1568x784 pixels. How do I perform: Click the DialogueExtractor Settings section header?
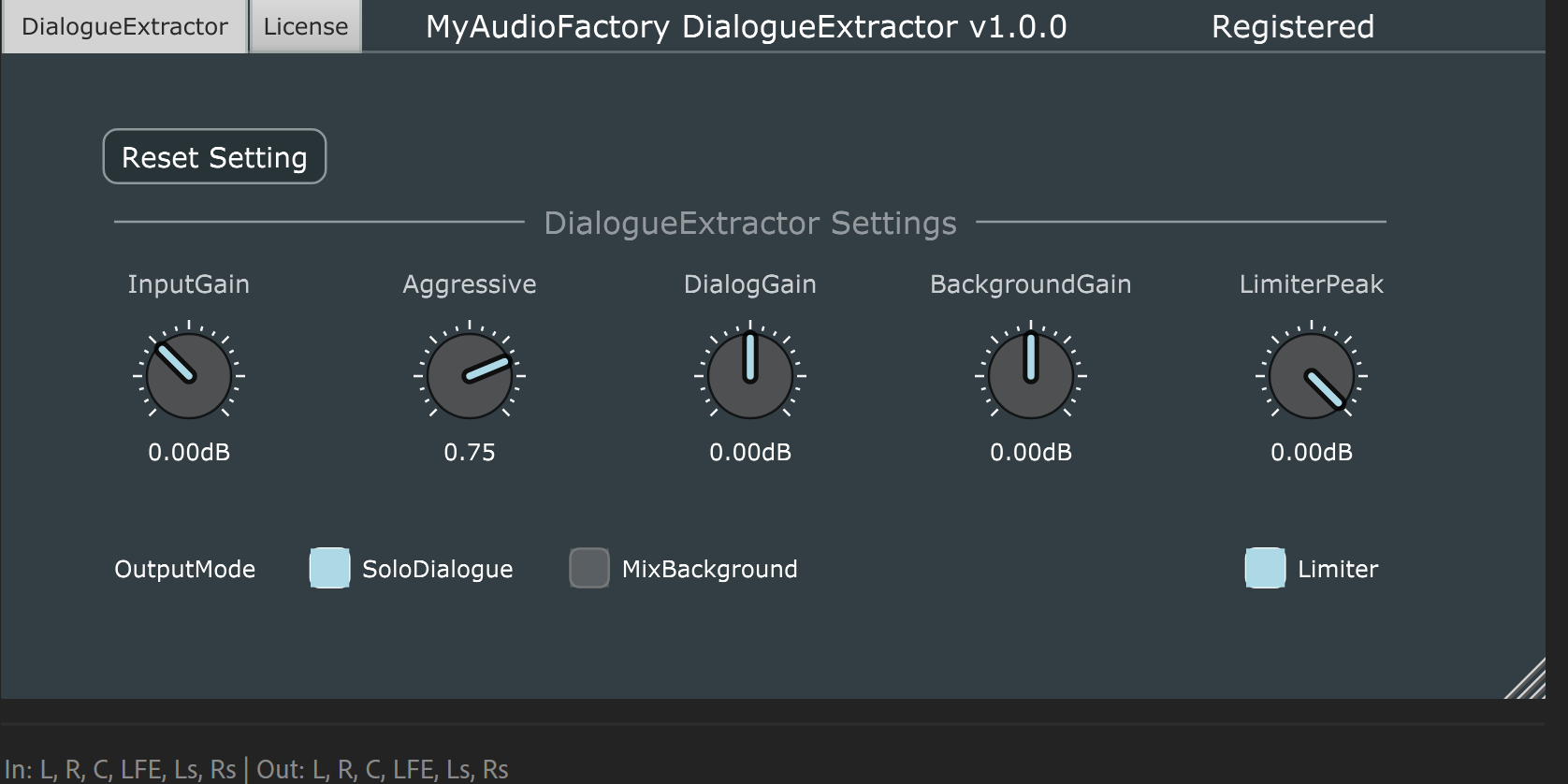(x=749, y=223)
